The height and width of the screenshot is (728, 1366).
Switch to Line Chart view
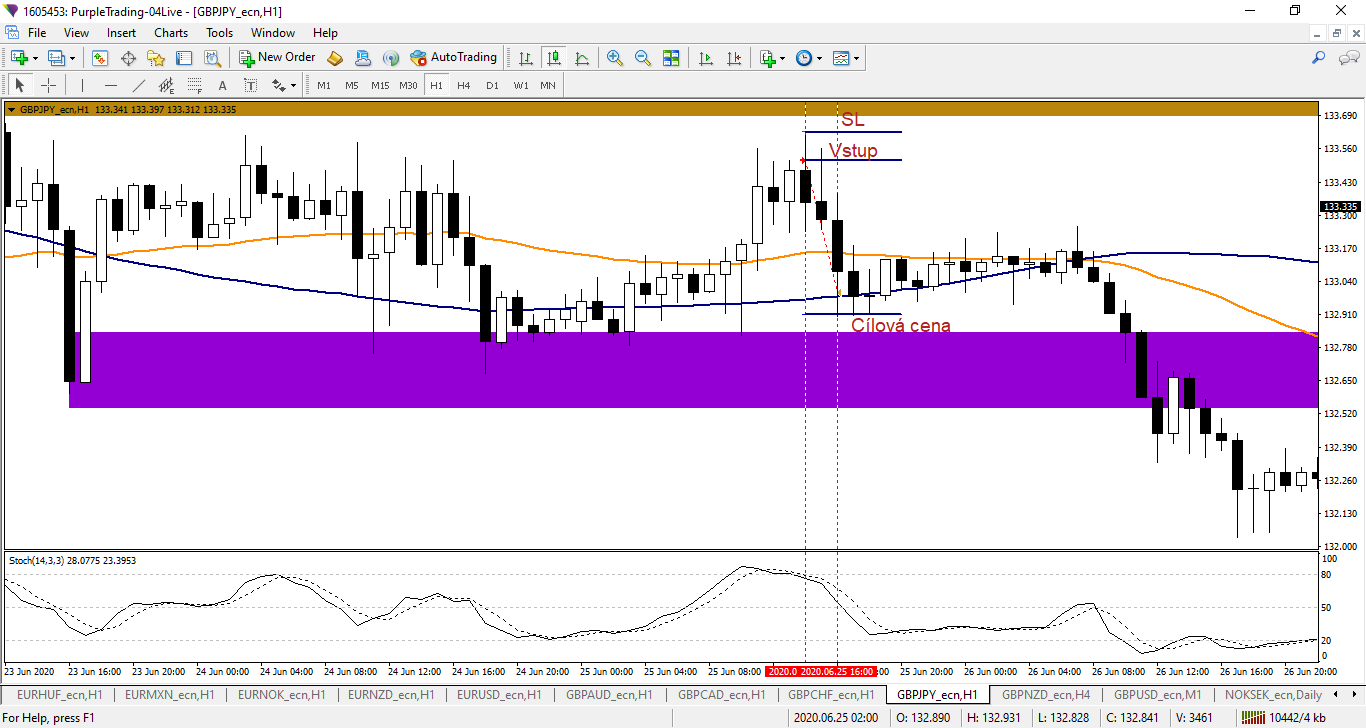point(582,58)
